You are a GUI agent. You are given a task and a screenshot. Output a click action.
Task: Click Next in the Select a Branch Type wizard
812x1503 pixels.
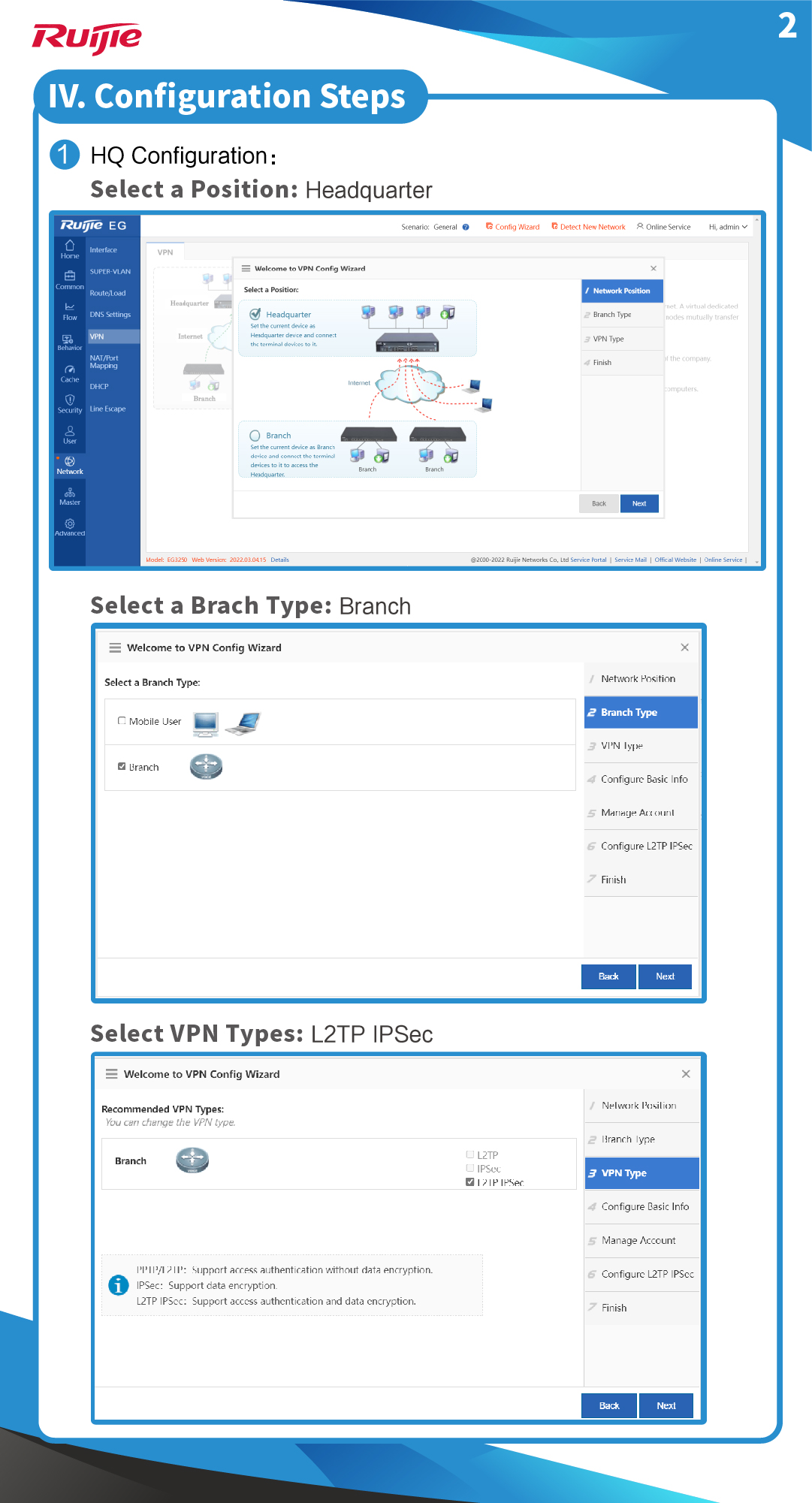665,976
